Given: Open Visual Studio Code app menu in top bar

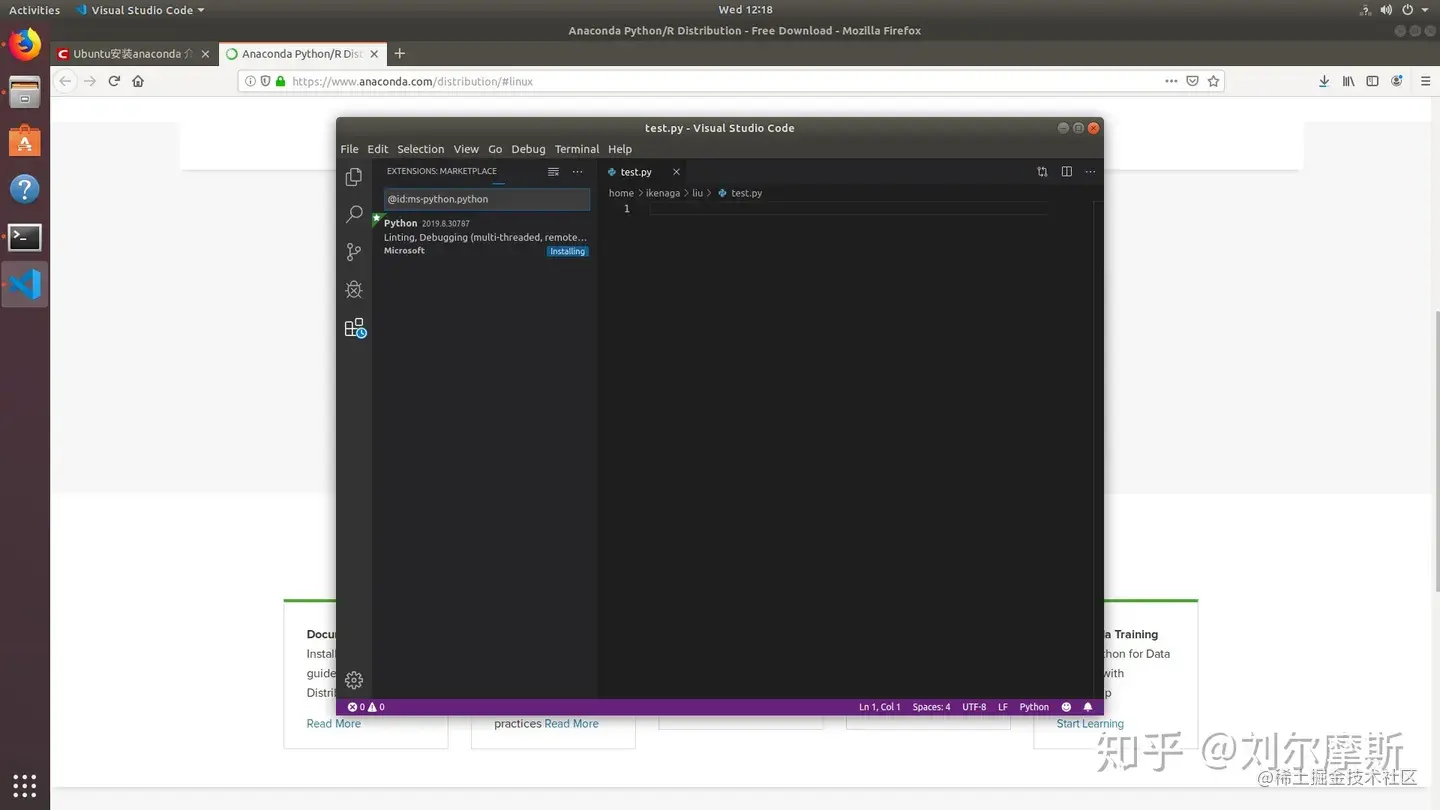Looking at the screenshot, I should 139,10.
